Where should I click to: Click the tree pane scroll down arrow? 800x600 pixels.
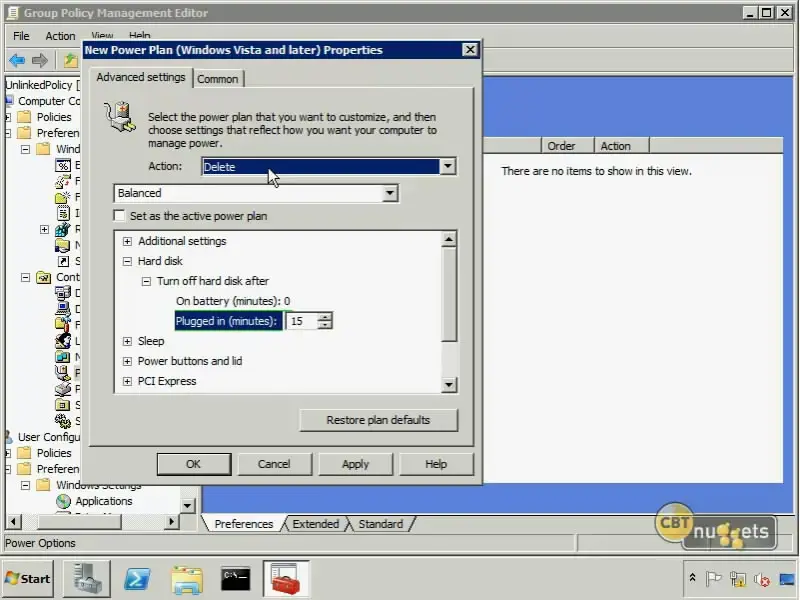(187, 506)
